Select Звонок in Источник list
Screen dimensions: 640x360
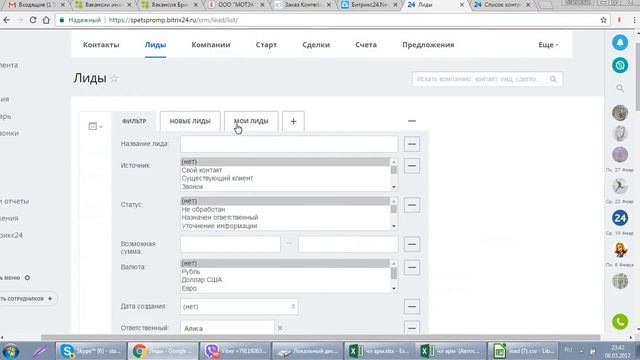click(285, 187)
